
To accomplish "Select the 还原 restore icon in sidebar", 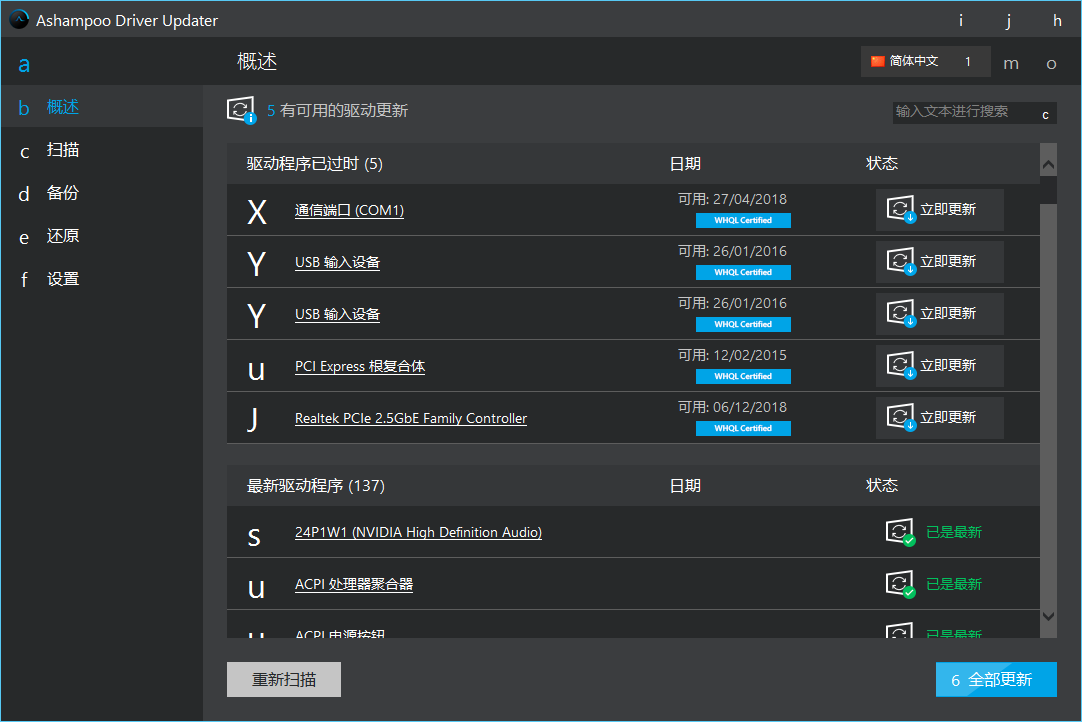I will (23, 236).
